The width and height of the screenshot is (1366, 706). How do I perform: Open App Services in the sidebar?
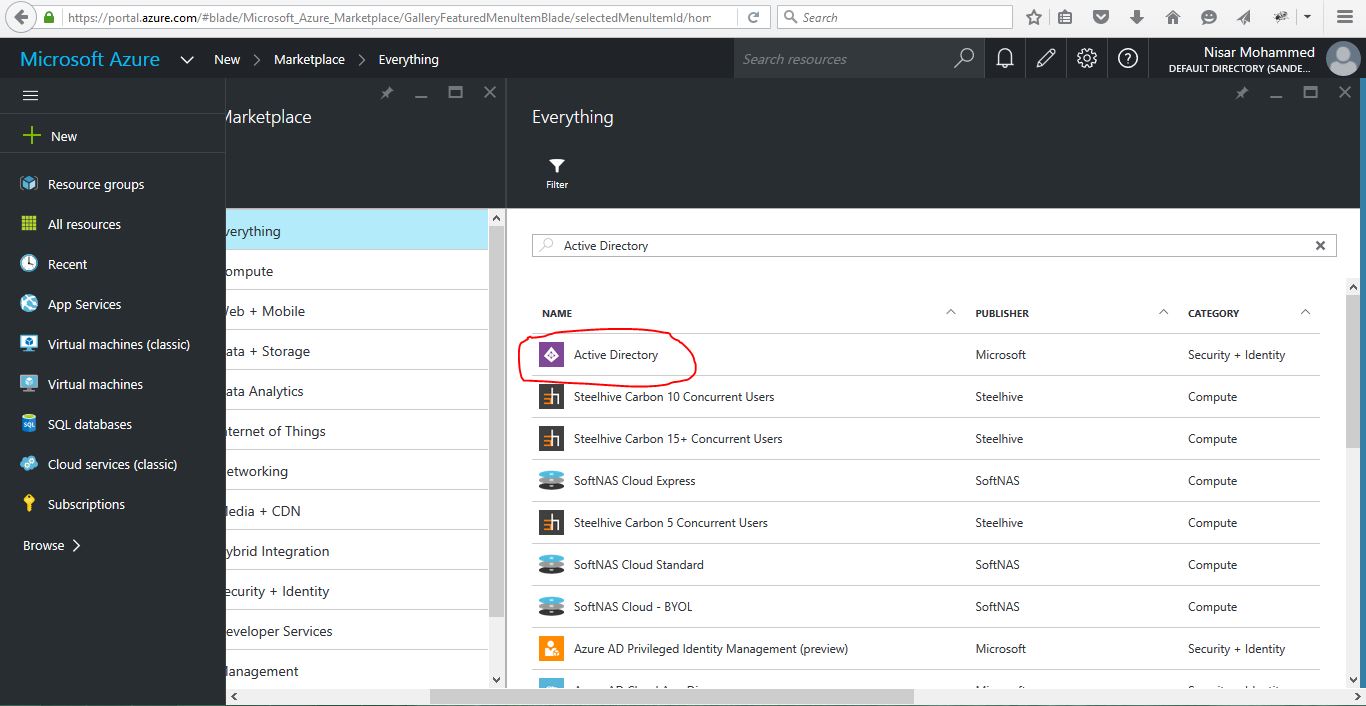click(x=84, y=304)
